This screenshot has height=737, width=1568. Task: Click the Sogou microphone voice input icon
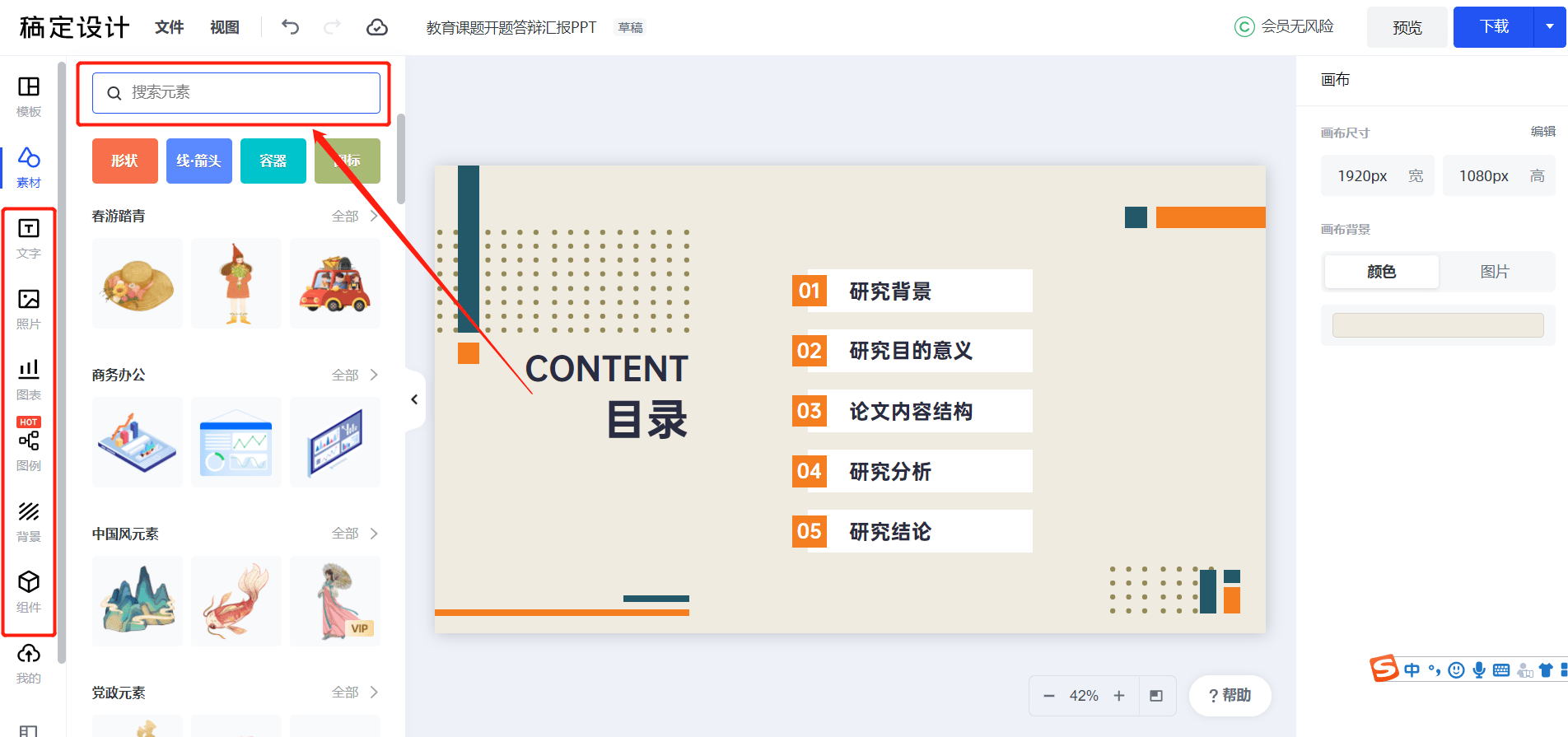tap(1479, 670)
